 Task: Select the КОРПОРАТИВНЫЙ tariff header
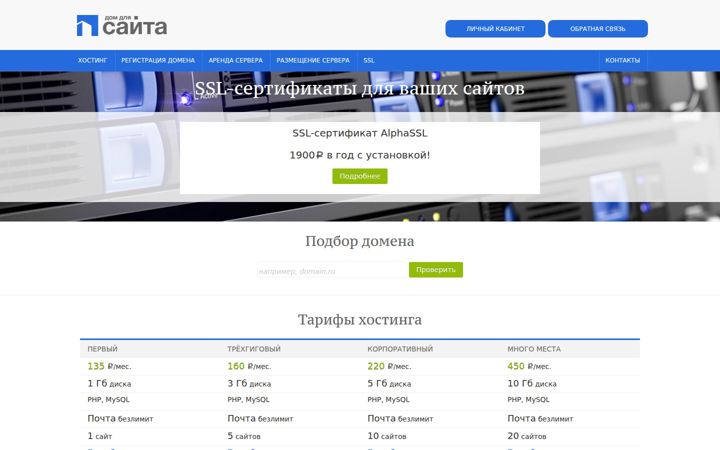400,349
